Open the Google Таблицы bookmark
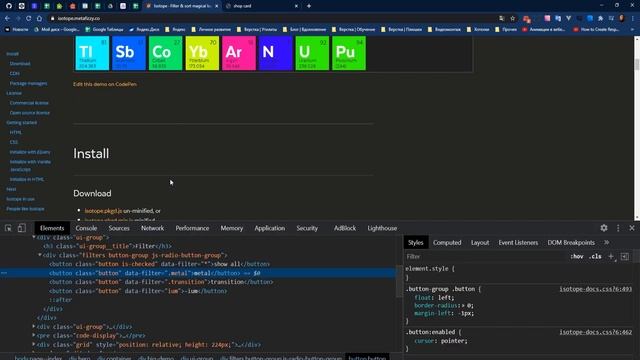The image size is (640, 360). 104,29
